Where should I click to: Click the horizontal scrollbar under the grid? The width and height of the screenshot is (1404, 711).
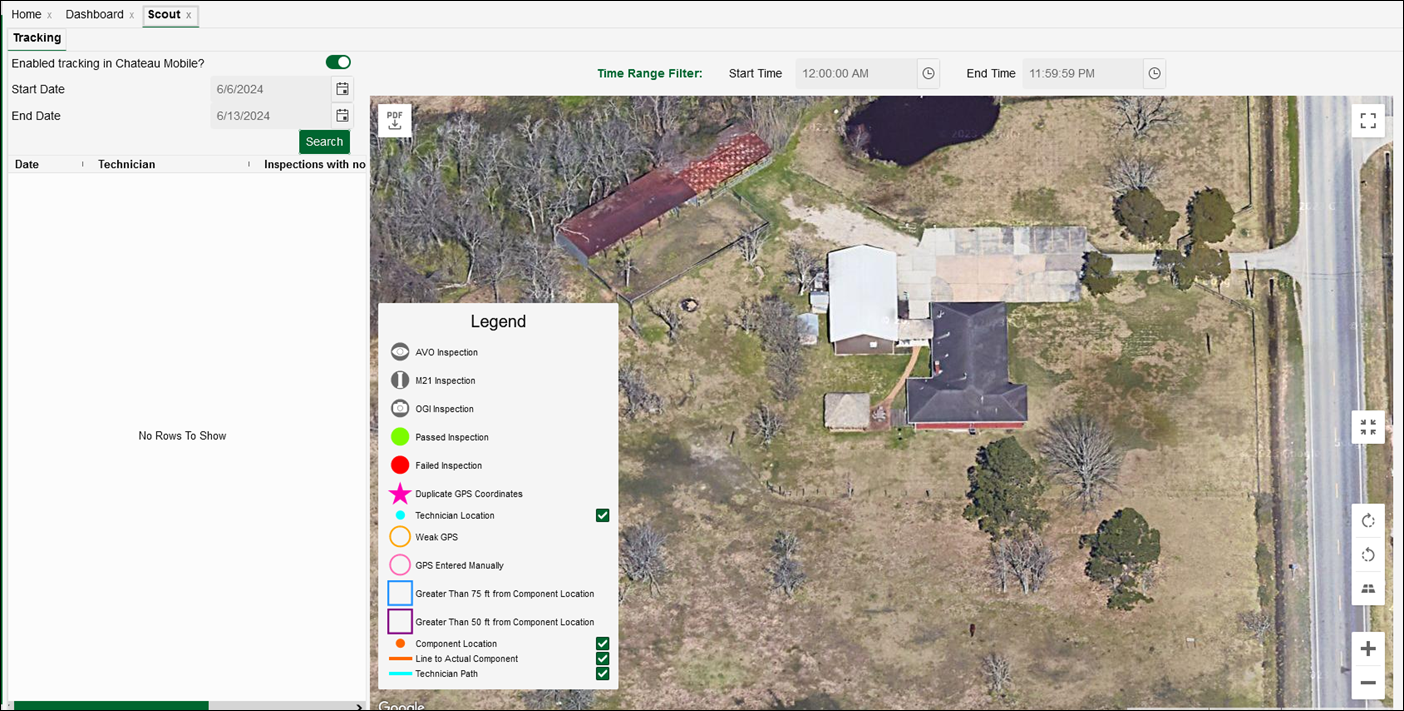(x=111, y=706)
